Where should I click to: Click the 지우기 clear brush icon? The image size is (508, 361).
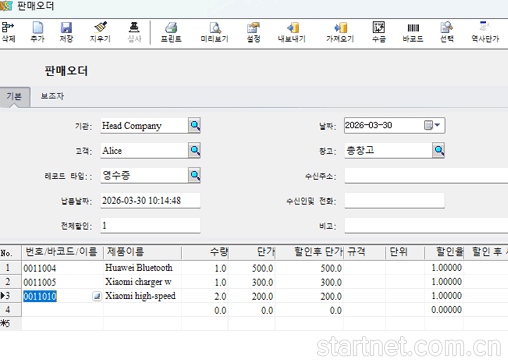(x=100, y=28)
